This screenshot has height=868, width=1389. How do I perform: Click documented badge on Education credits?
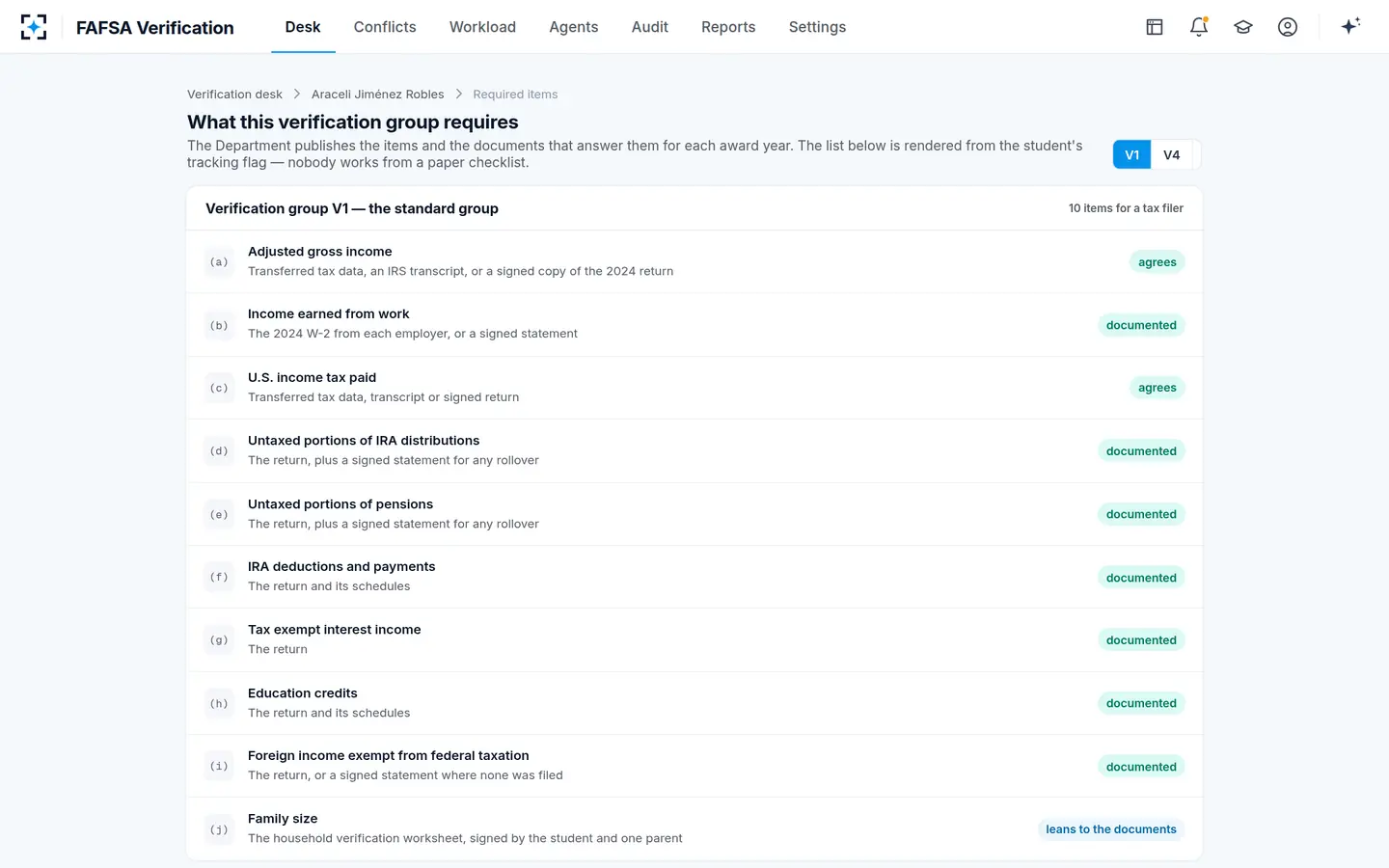point(1141,703)
